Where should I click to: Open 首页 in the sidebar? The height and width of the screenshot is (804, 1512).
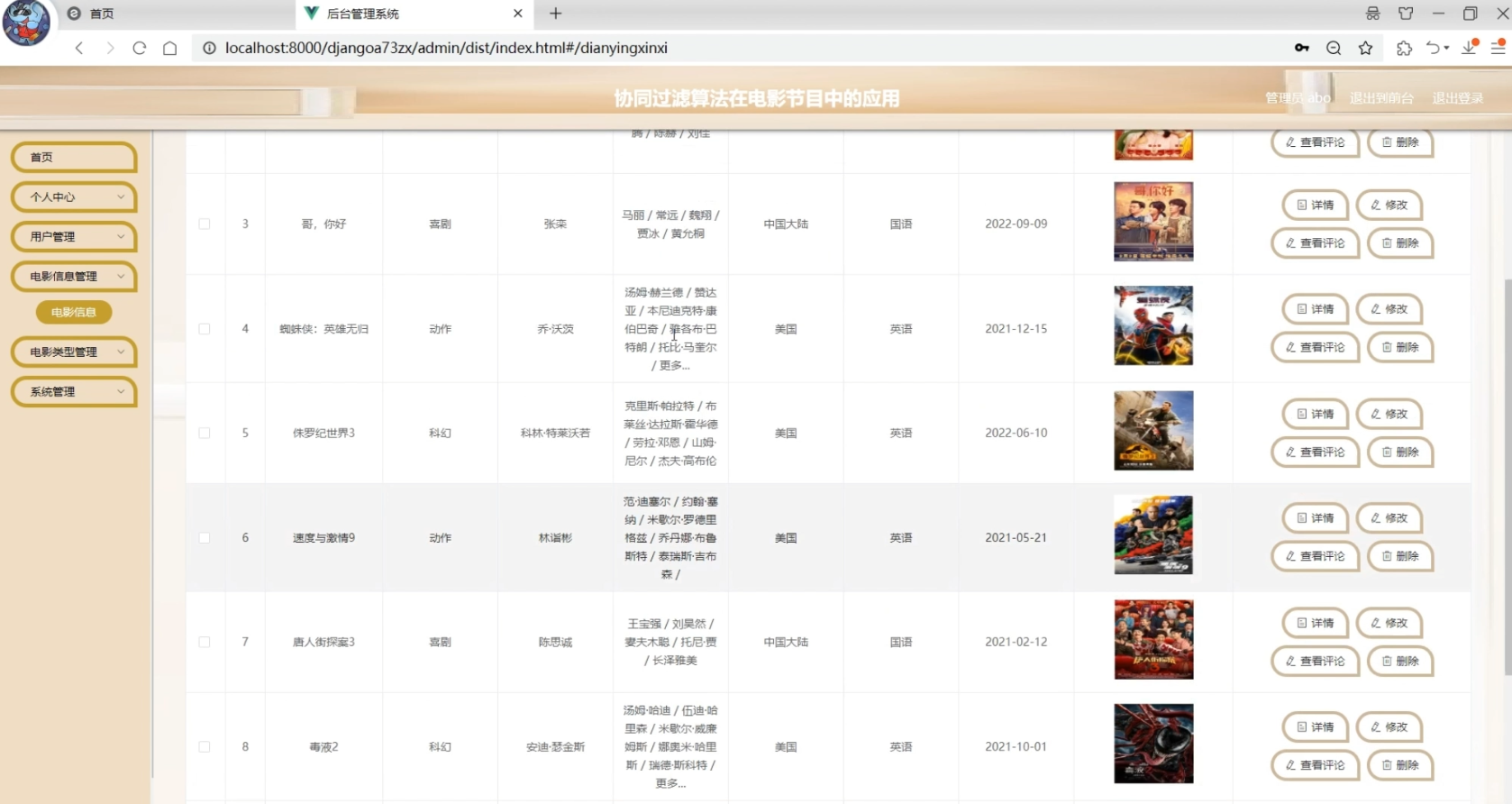click(74, 157)
